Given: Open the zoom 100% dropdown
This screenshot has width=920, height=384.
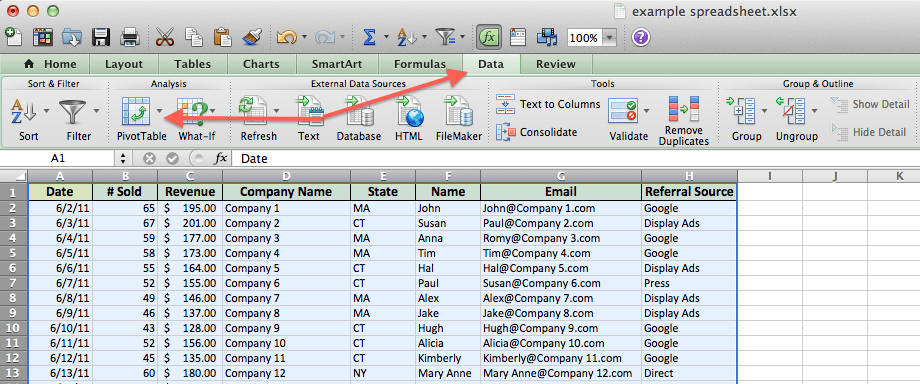Looking at the screenshot, I should [611, 38].
